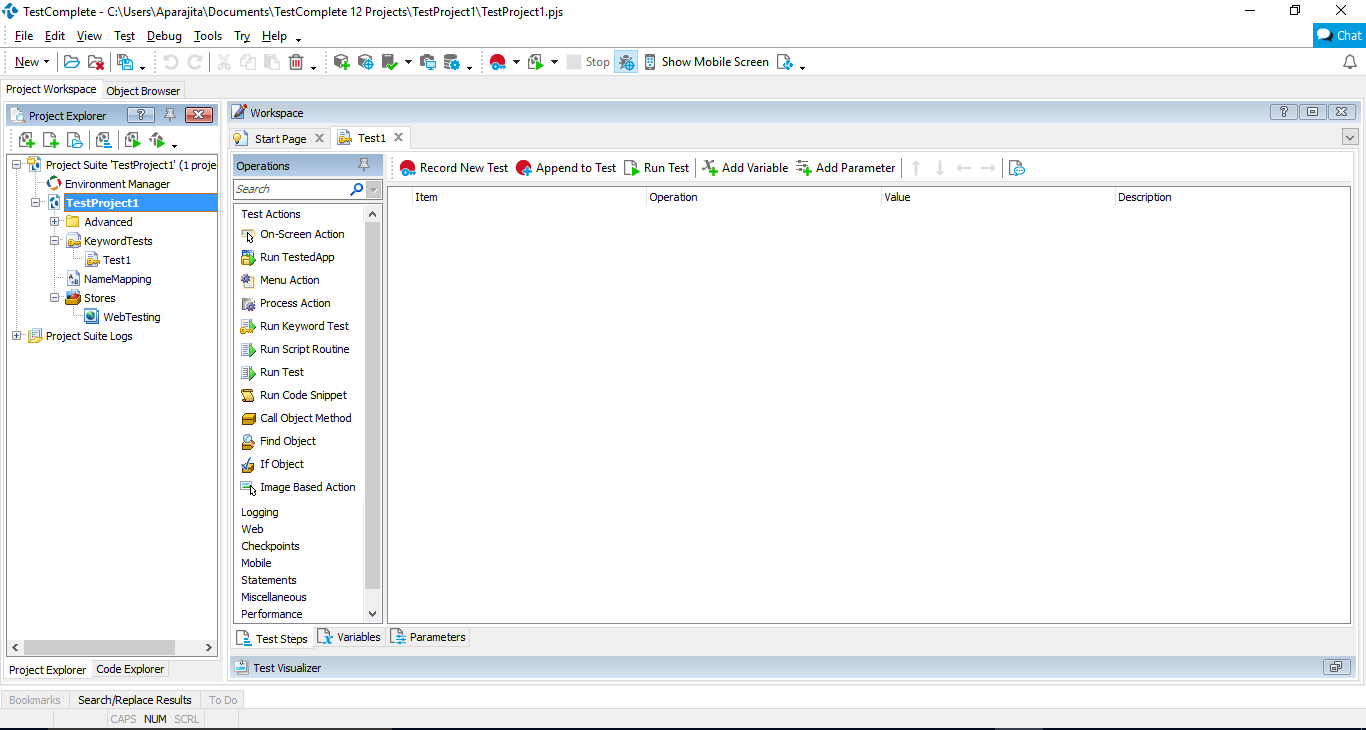Click Project Explorer panel help question icon
1366x730 pixels.
pos(141,115)
